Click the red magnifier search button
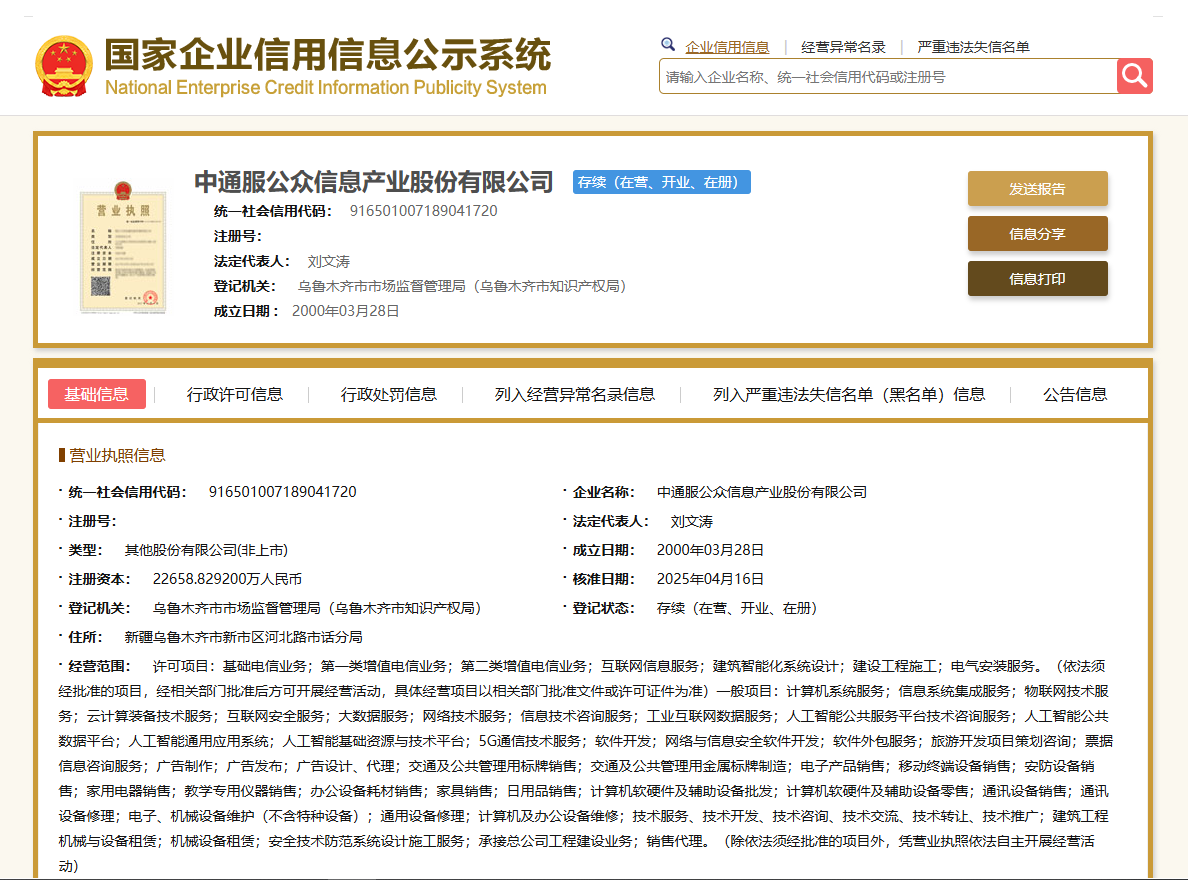This screenshot has height=880, width=1188. click(x=1134, y=76)
